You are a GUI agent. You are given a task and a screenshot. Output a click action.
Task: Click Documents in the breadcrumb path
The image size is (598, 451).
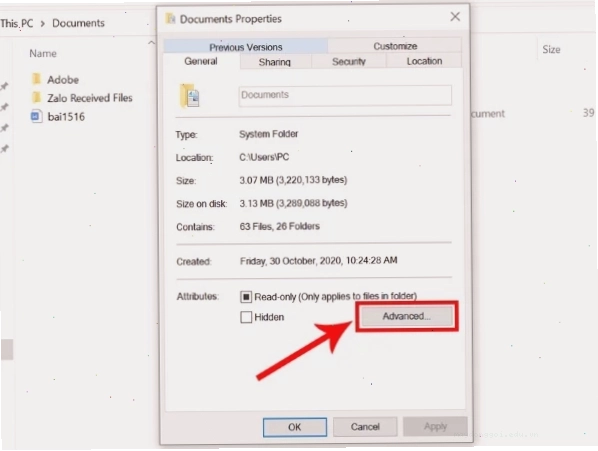click(78, 23)
